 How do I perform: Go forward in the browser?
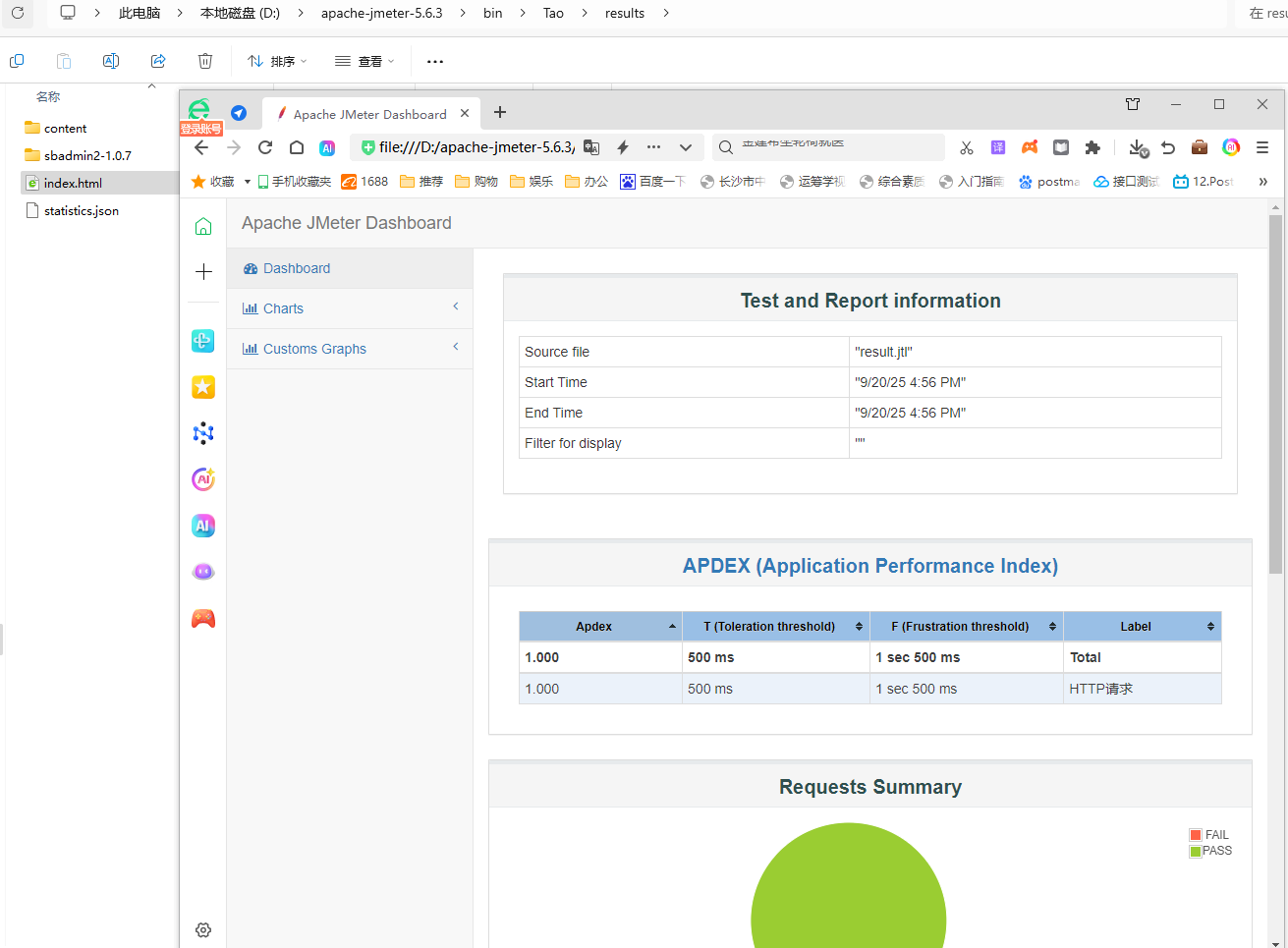[233, 147]
